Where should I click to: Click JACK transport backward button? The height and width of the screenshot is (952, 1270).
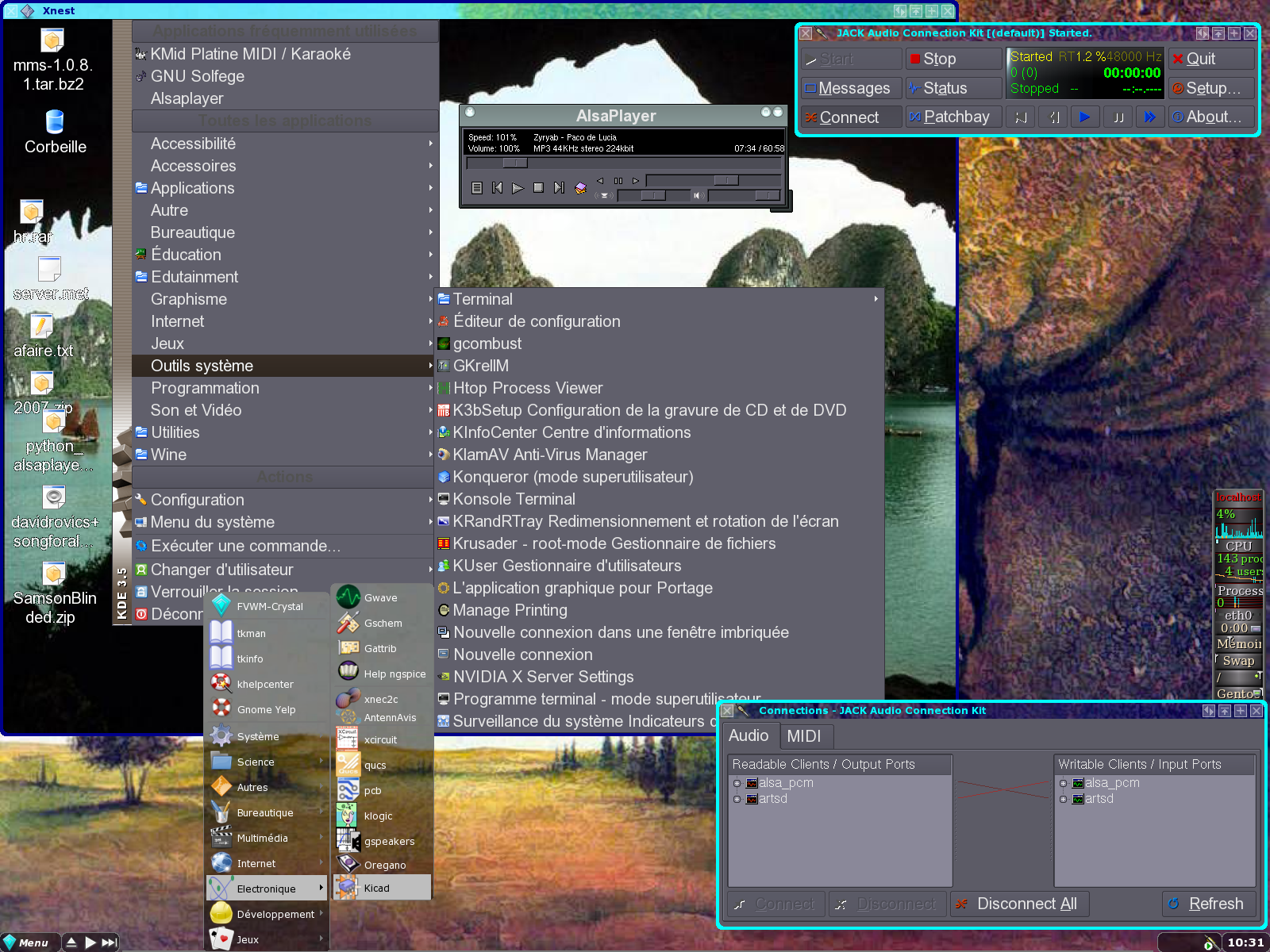click(1053, 117)
